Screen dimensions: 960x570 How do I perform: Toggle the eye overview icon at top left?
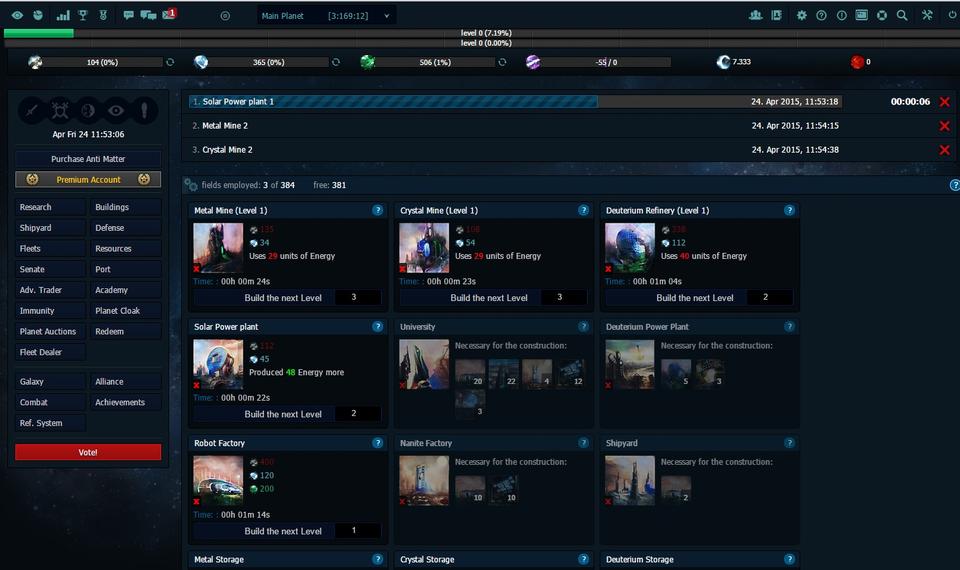point(17,15)
